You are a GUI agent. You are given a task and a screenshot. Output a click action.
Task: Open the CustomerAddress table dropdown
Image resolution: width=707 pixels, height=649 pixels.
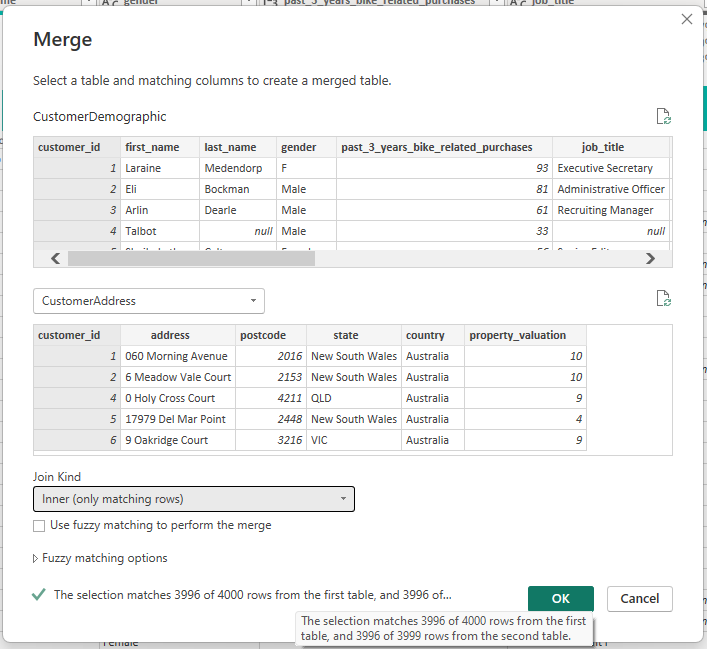(x=149, y=300)
